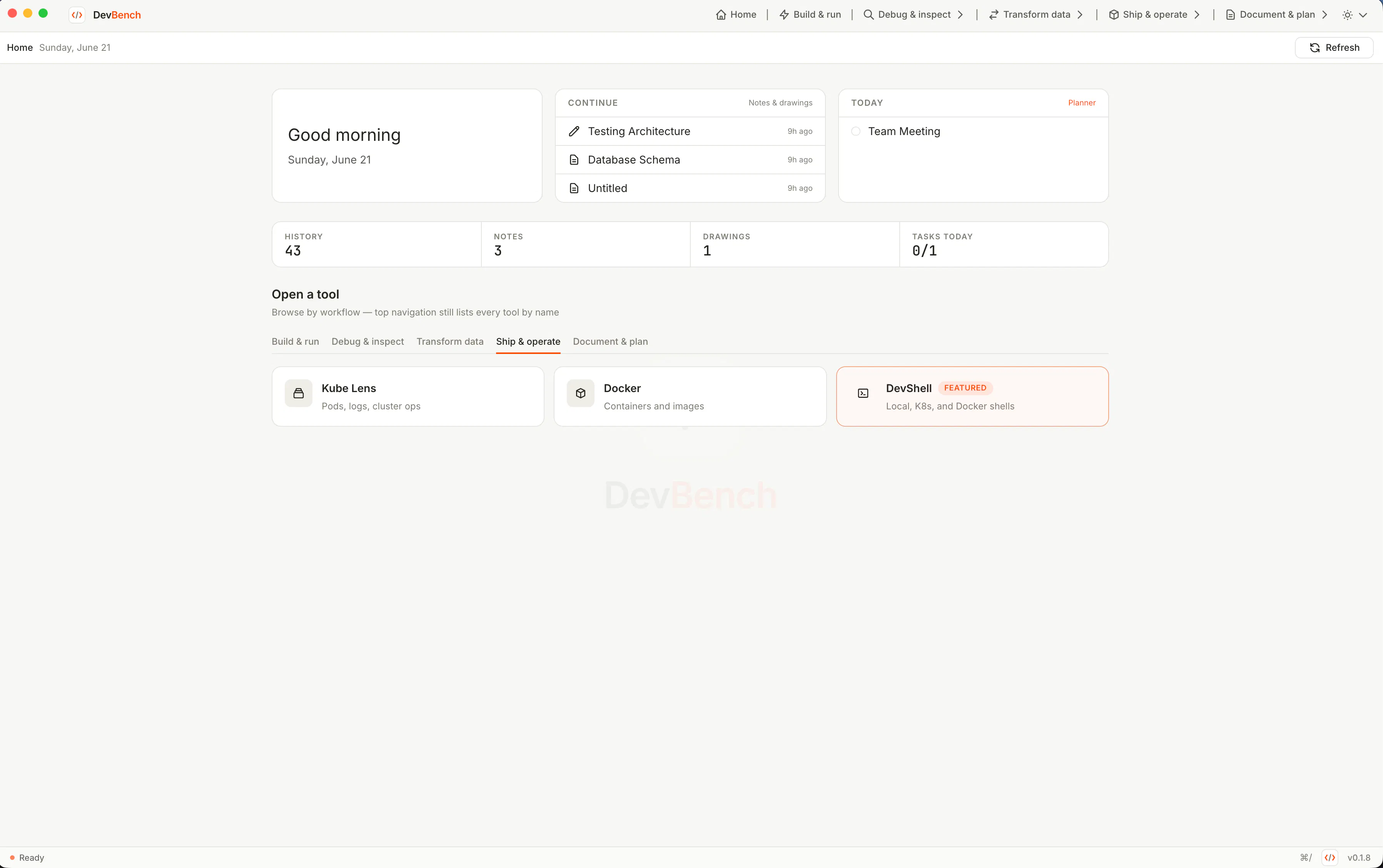Switch to the Transform data workflow tab

450,342
